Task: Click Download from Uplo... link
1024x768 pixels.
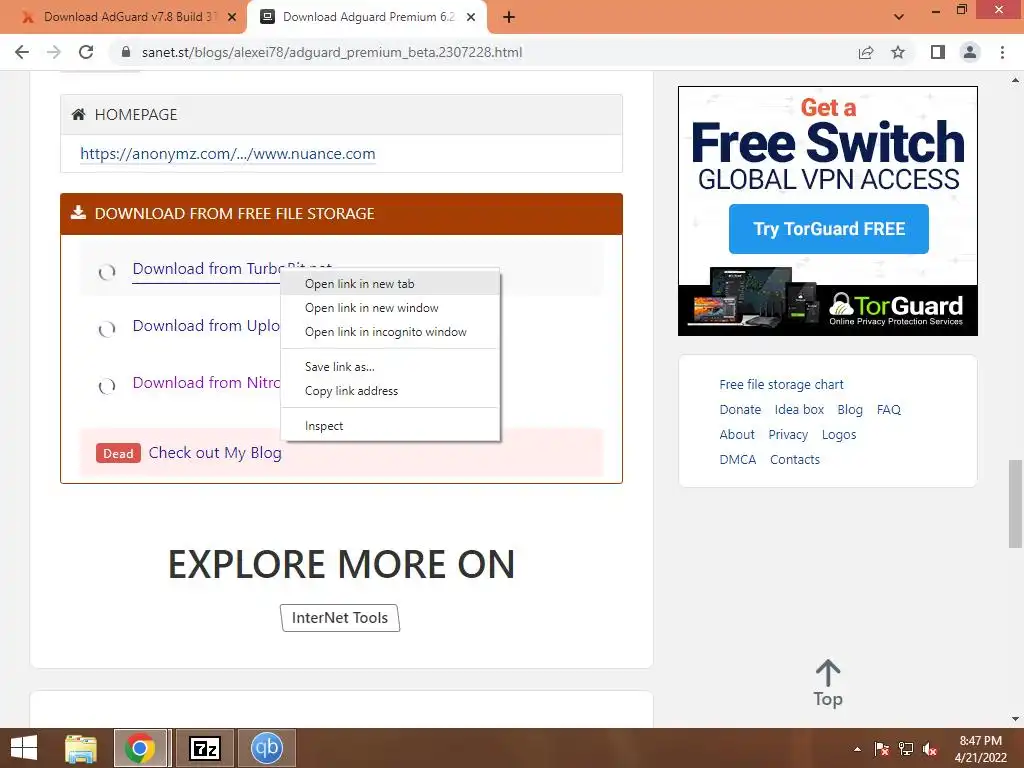Action: pyautogui.click(x=206, y=325)
